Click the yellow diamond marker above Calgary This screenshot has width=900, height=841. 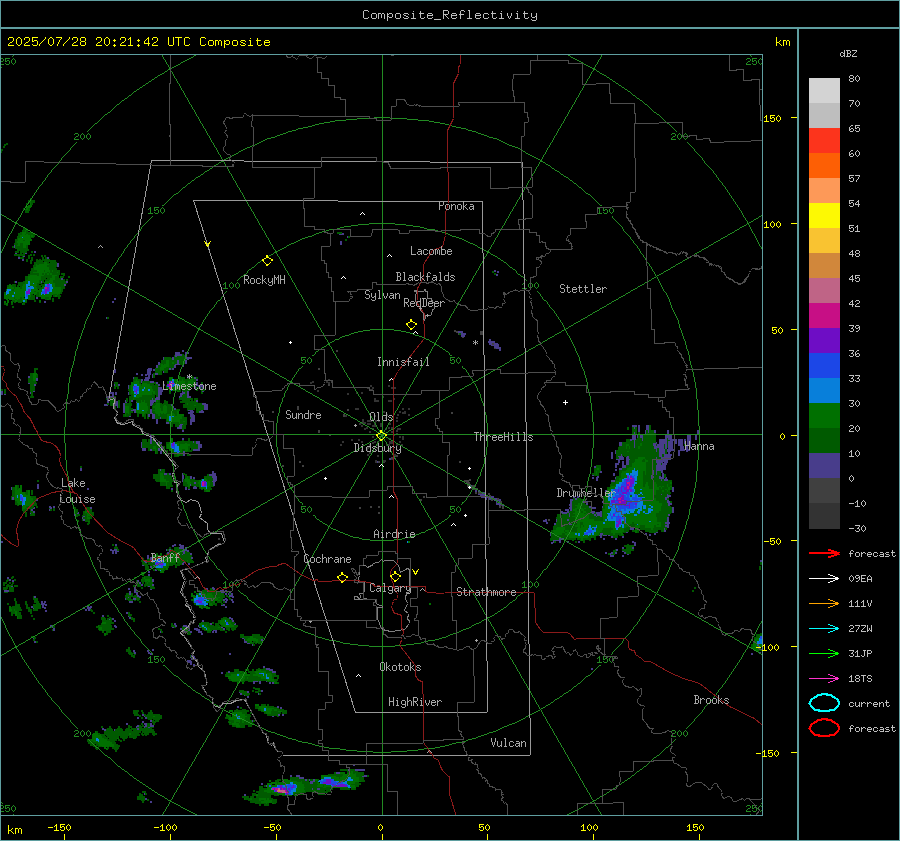[x=395, y=576]
